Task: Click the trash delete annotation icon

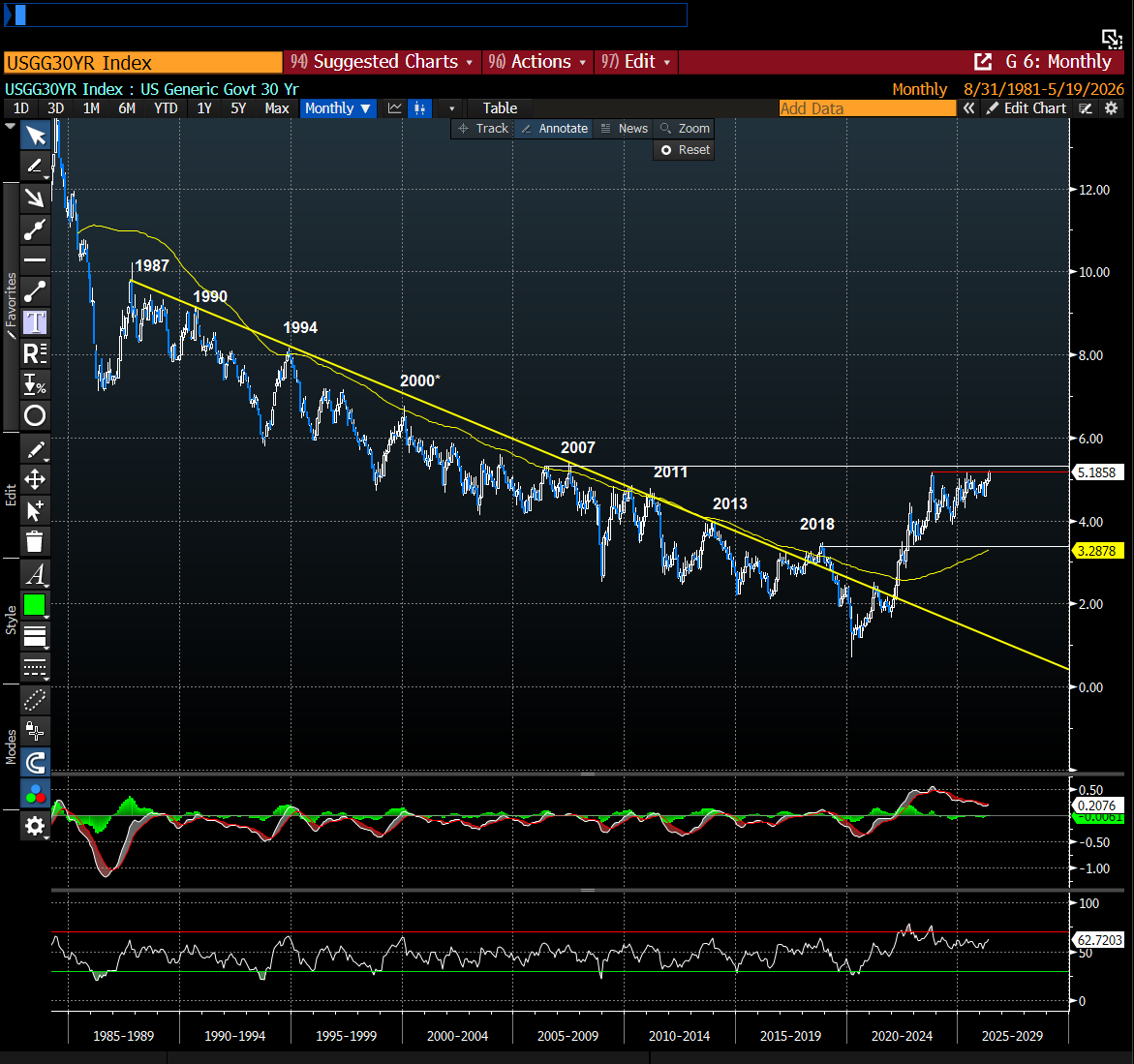Action: coord(35,541)
